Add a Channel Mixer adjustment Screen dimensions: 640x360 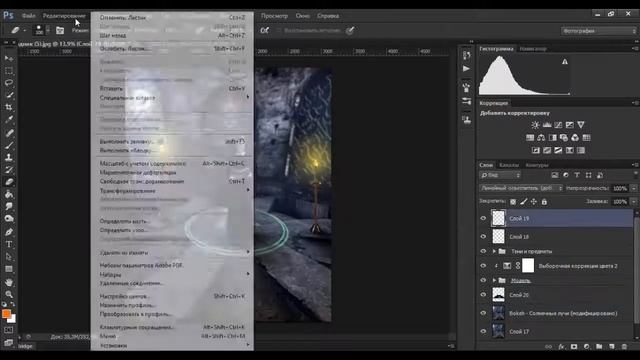point(575,138)
